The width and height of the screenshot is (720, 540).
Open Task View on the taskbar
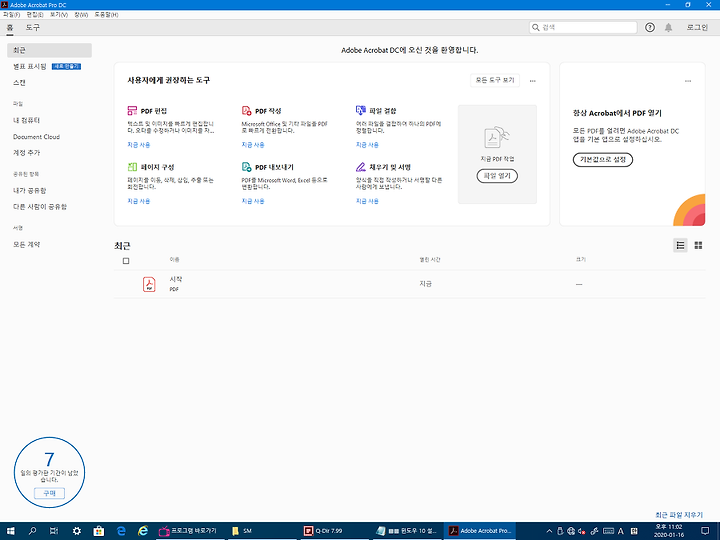tap(54, 531)
